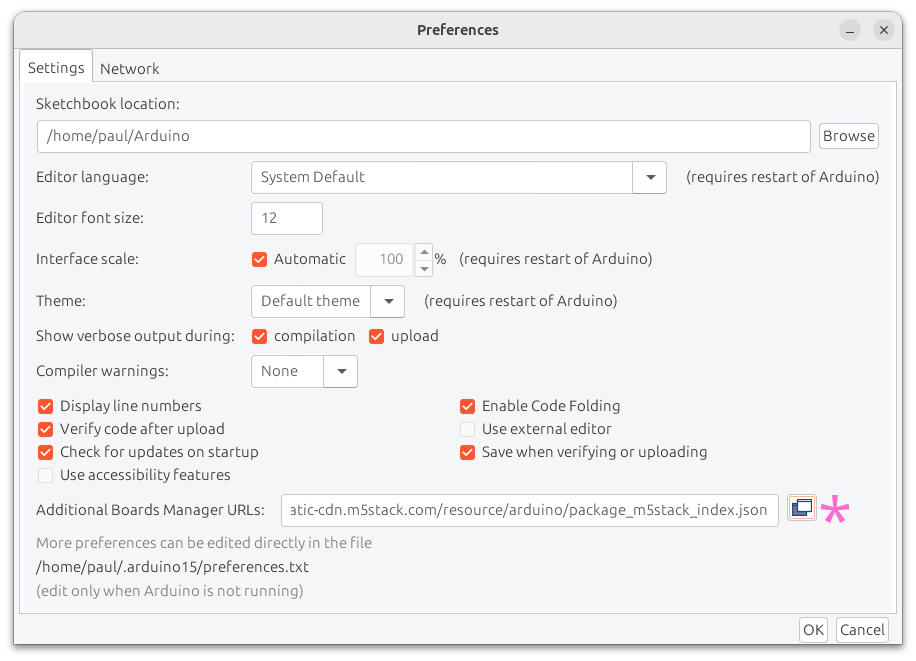This screenshot has width=916, height=661.
Task: Minimize the Preferences dialog
Action: 850,30
